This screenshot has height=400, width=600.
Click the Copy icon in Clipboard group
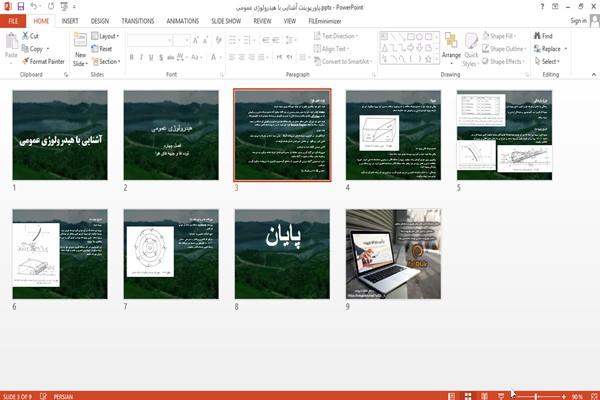click(x=25, y=49)
